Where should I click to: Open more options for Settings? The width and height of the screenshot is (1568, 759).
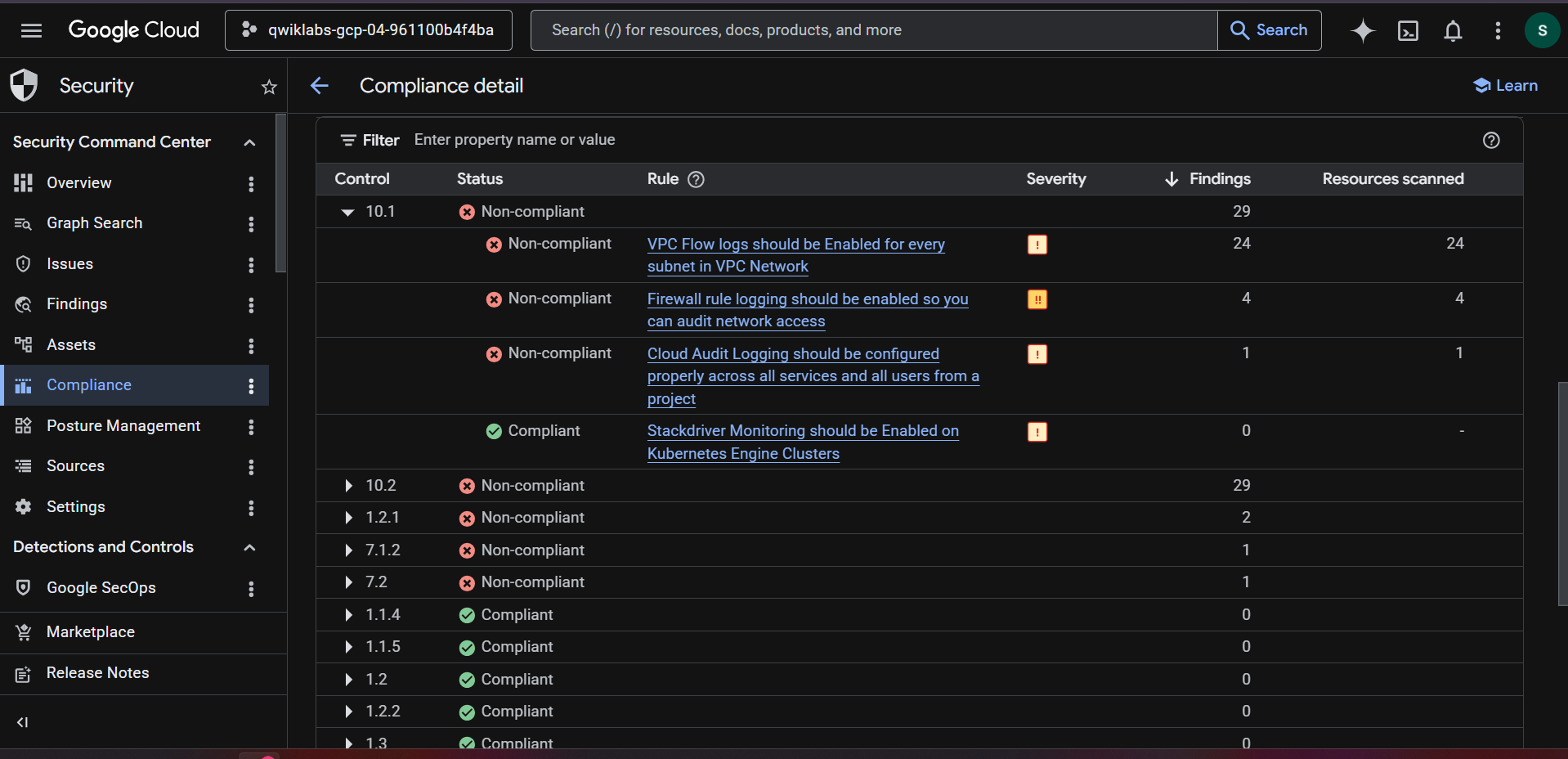pos(251,507)
